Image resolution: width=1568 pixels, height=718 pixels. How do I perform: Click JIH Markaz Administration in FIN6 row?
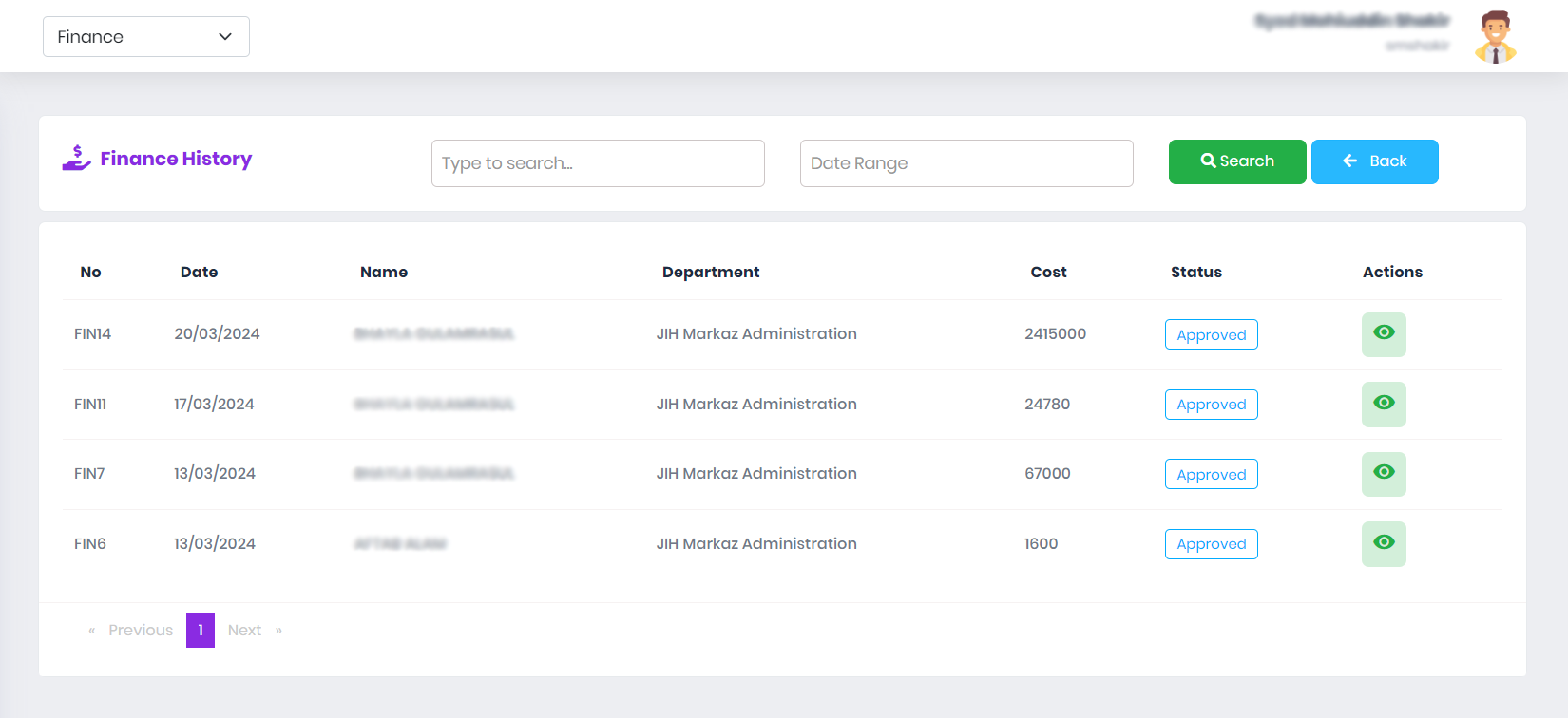[756, 544]
